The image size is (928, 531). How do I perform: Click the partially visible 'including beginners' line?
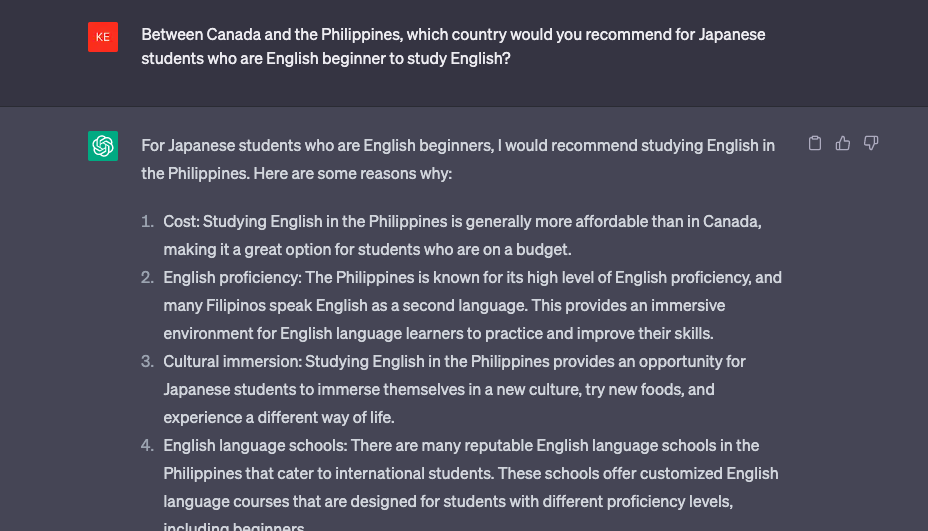point(234,526)
